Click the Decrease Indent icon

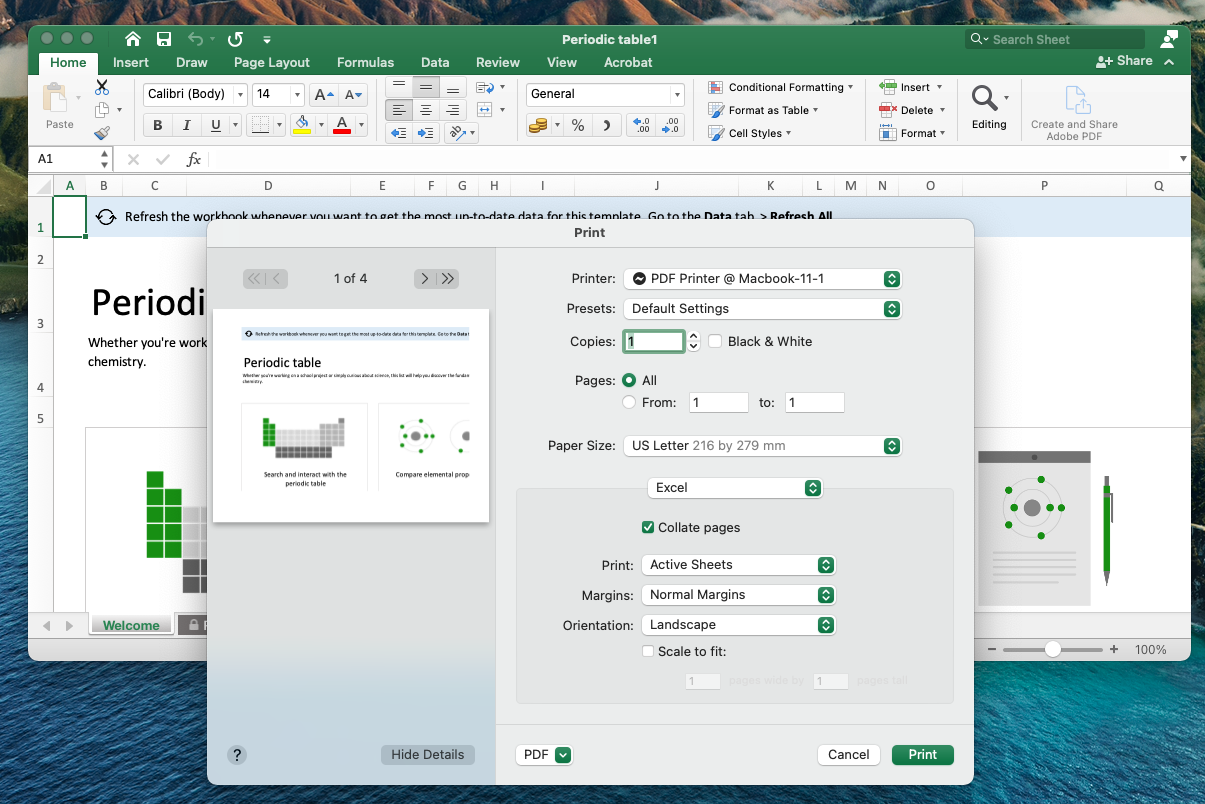(x=399, y=133)
